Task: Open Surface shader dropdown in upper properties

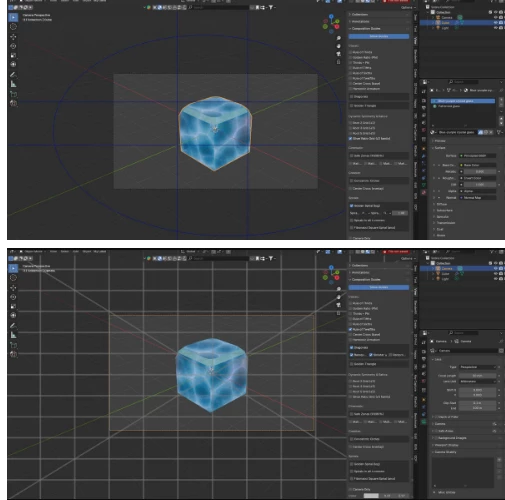Action: click(478, 156)
